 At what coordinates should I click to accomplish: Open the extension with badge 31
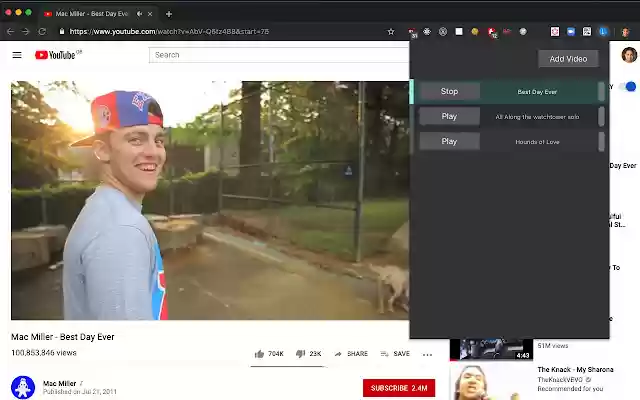pos(412,32)
